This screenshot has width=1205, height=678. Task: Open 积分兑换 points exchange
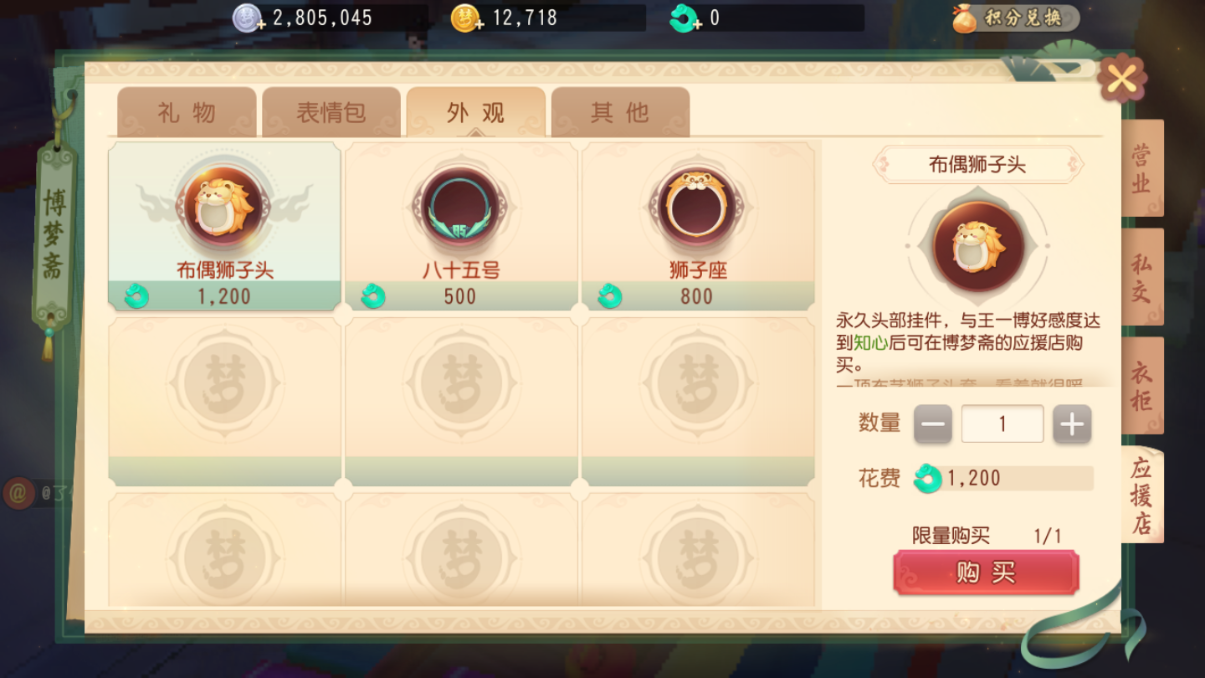pos(1015,18)
